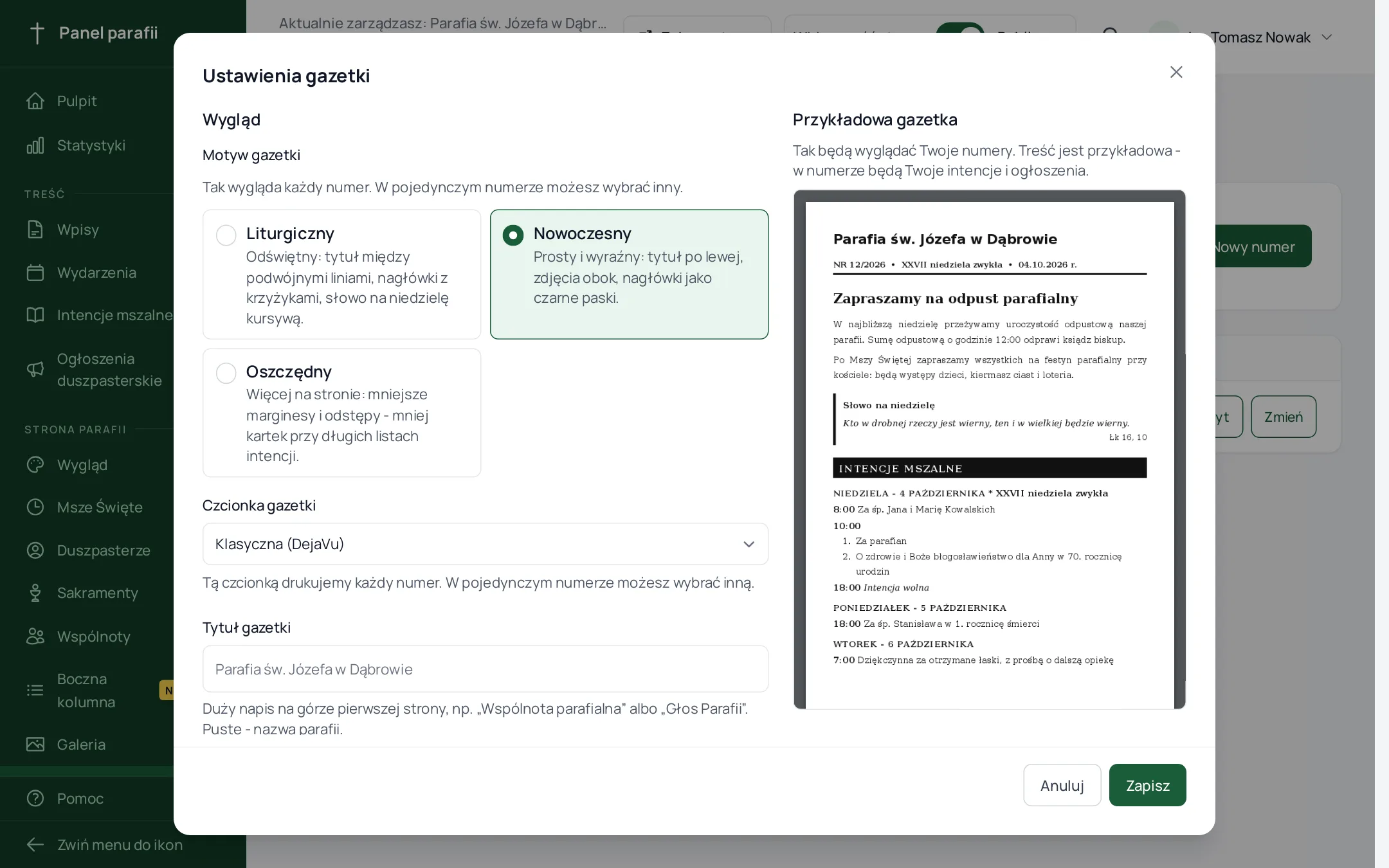This screenshot has height=868, width=1389.
Task: Click the 'Aktualnie zarządzasz' parish text in the header
Action: tap(442, 23)
